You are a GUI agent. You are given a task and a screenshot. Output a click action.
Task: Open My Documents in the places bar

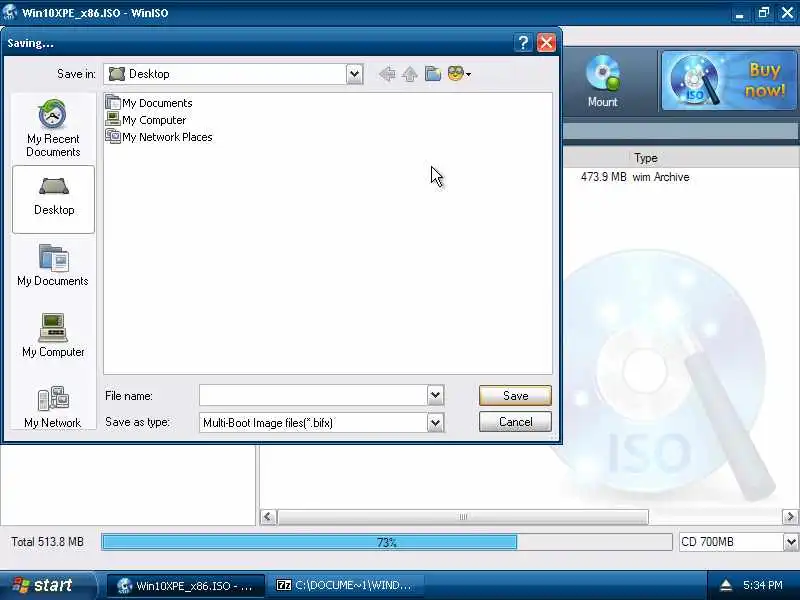pyautogui.click(x=53, y=265)
